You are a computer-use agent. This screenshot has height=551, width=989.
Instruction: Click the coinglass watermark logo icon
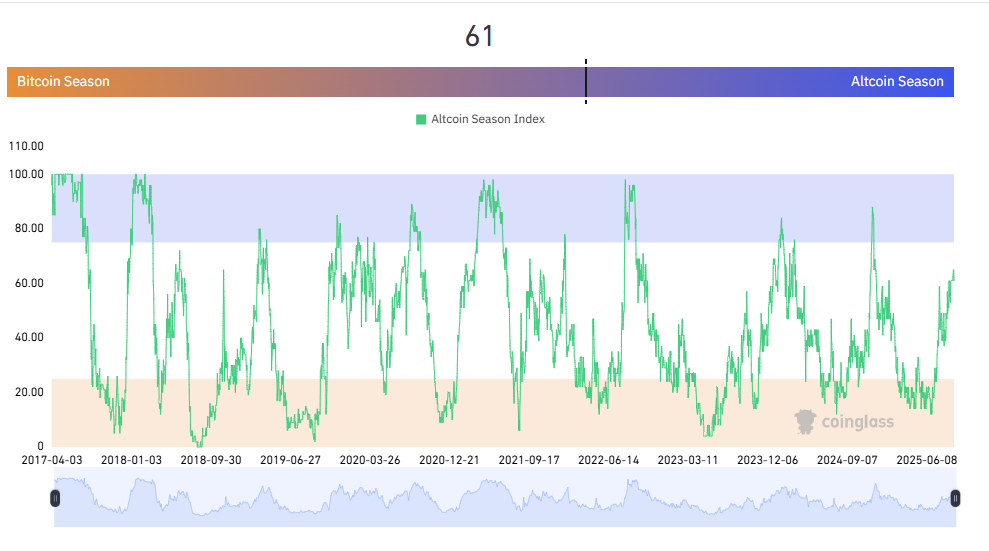[x=805, y=422]
